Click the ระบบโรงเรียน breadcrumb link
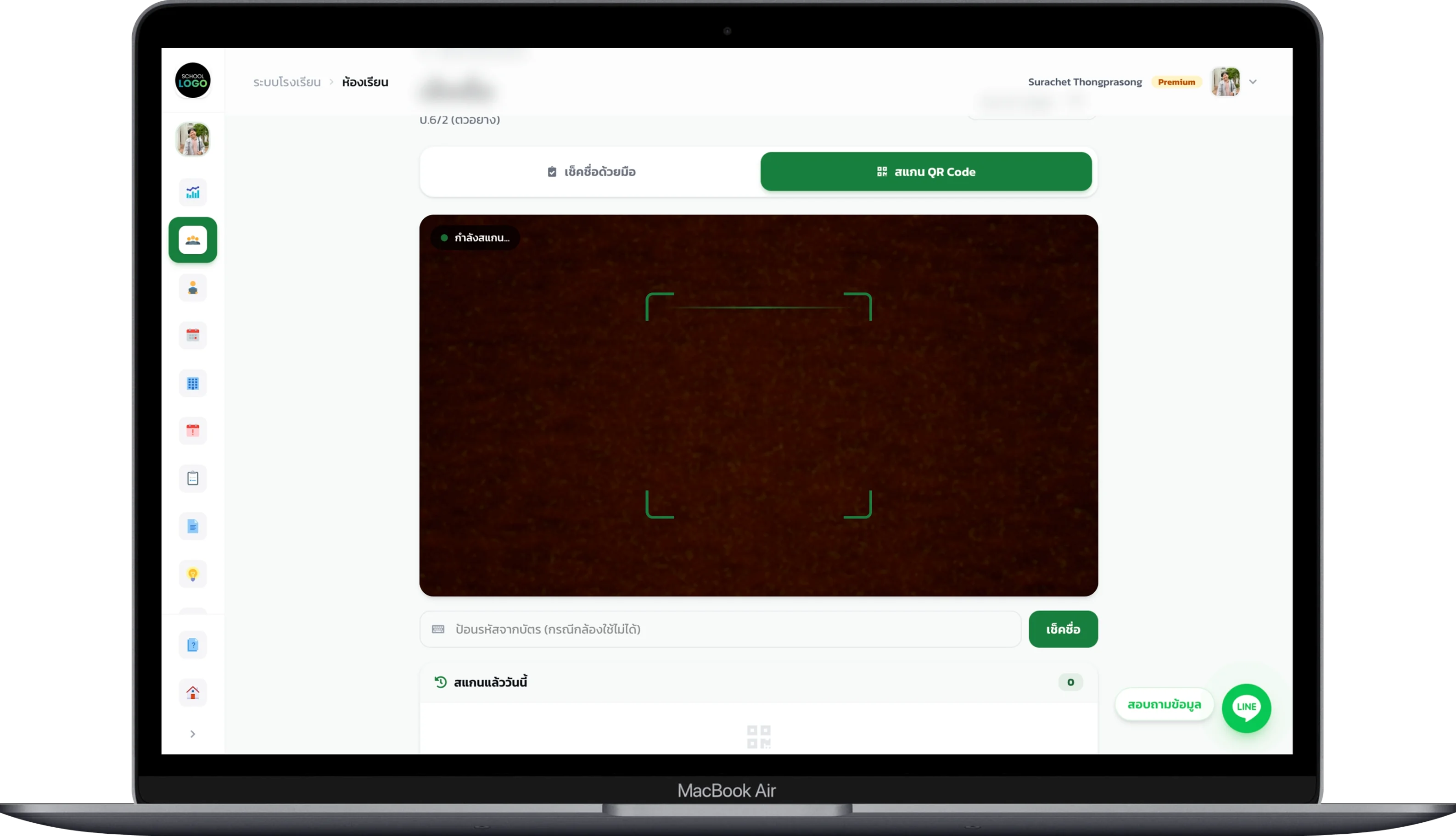This screenshot has width=1456, height=836. click(x=286, y=82)
